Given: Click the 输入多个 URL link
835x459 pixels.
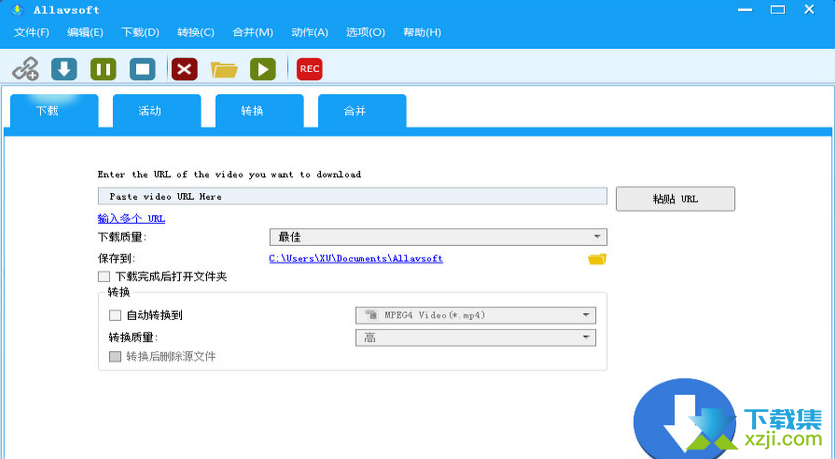Looking at the screenshot, I should pyautogui.click(x=132, y=219).
